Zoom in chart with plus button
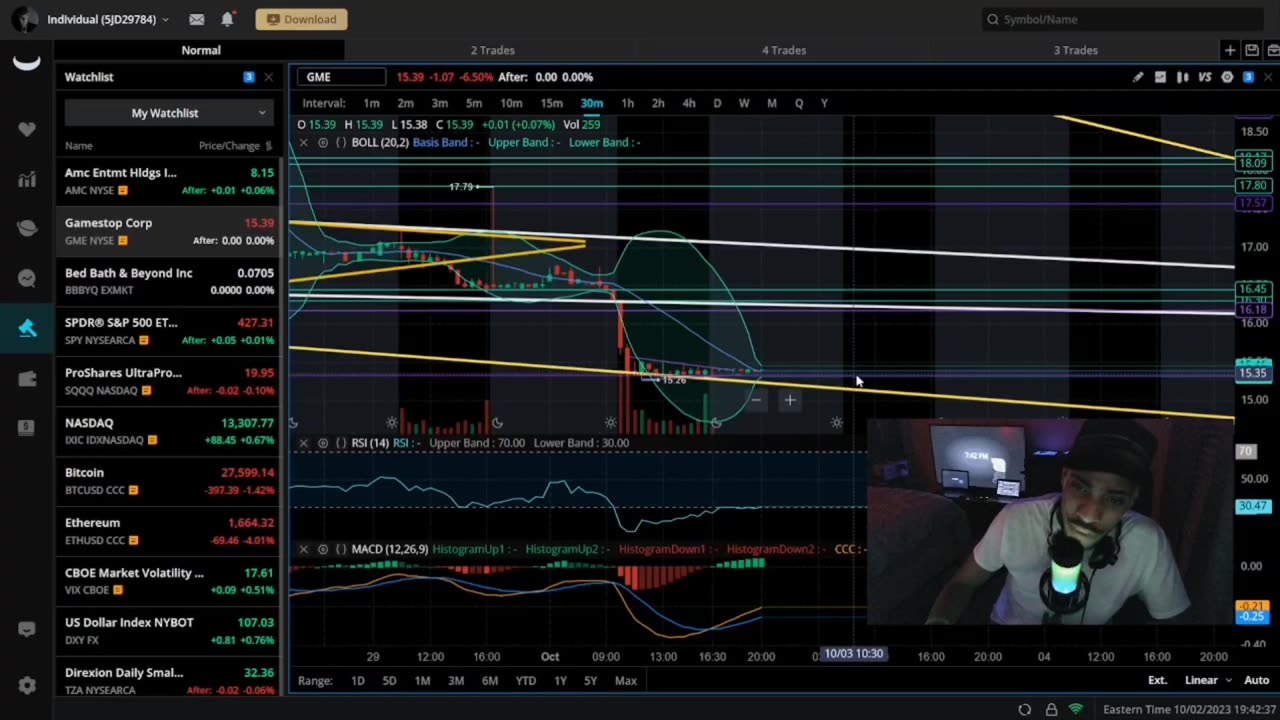The image size is (1280, 720). pyautogui.click(x=789, y=400)
